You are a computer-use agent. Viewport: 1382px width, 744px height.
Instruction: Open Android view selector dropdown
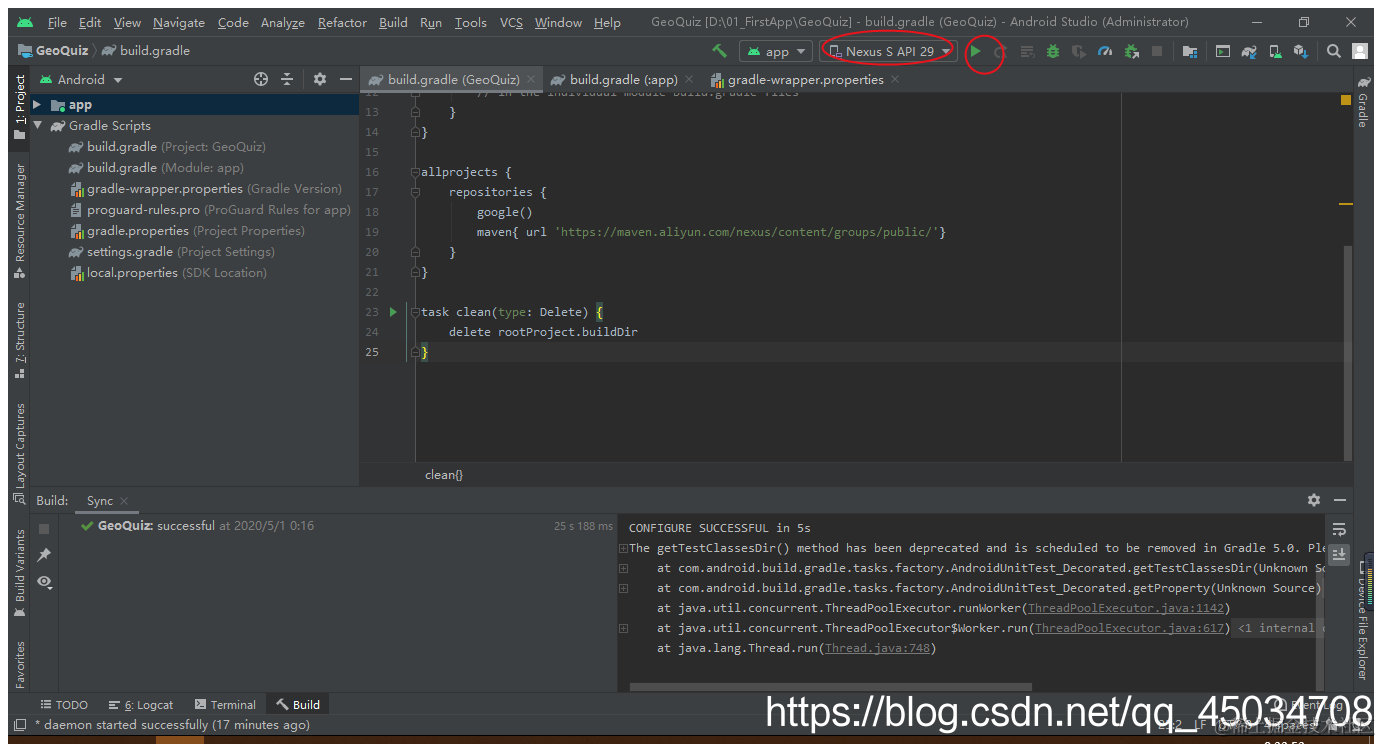pos(81,79)
